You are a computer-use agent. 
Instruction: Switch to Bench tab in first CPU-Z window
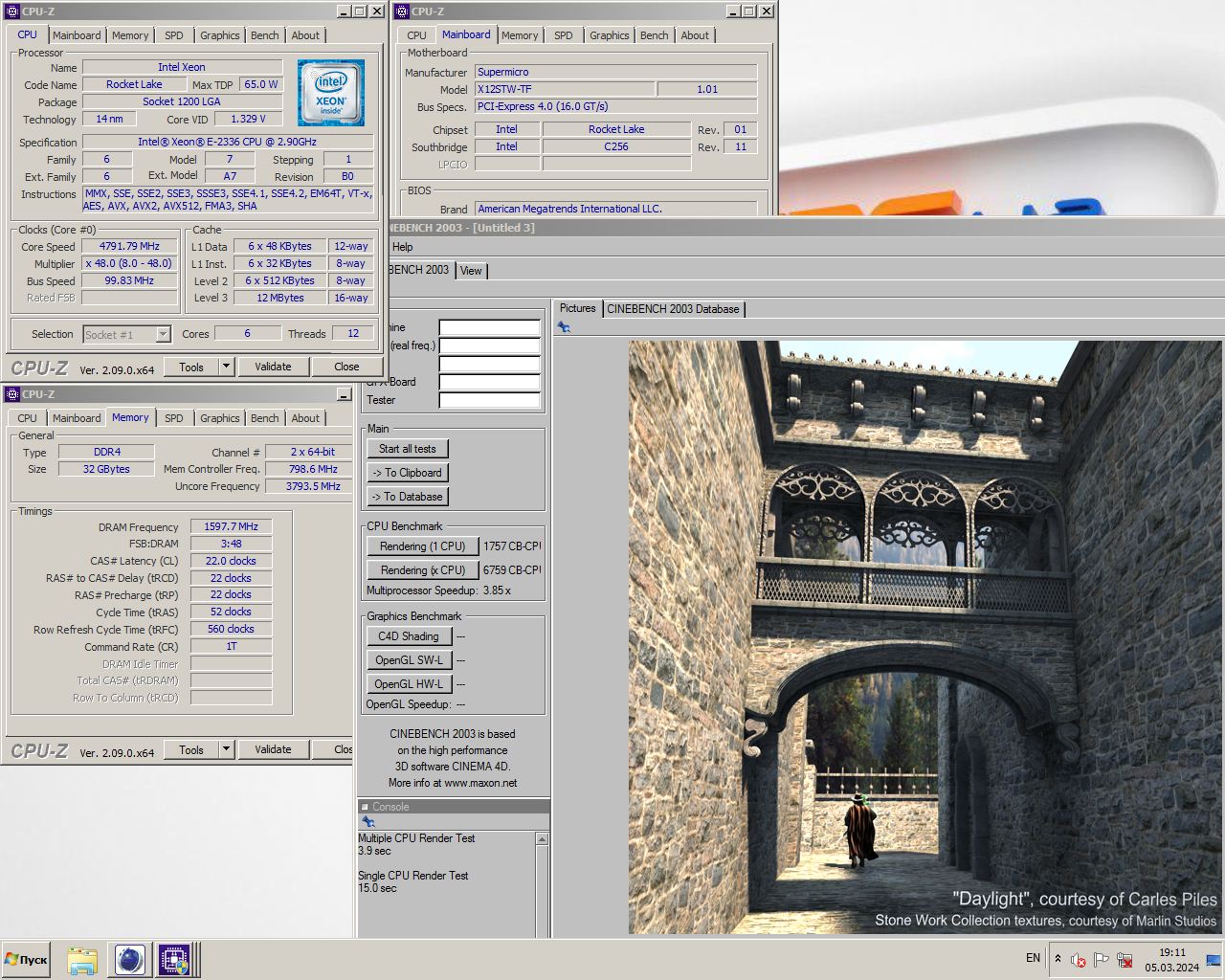point(265,35)
